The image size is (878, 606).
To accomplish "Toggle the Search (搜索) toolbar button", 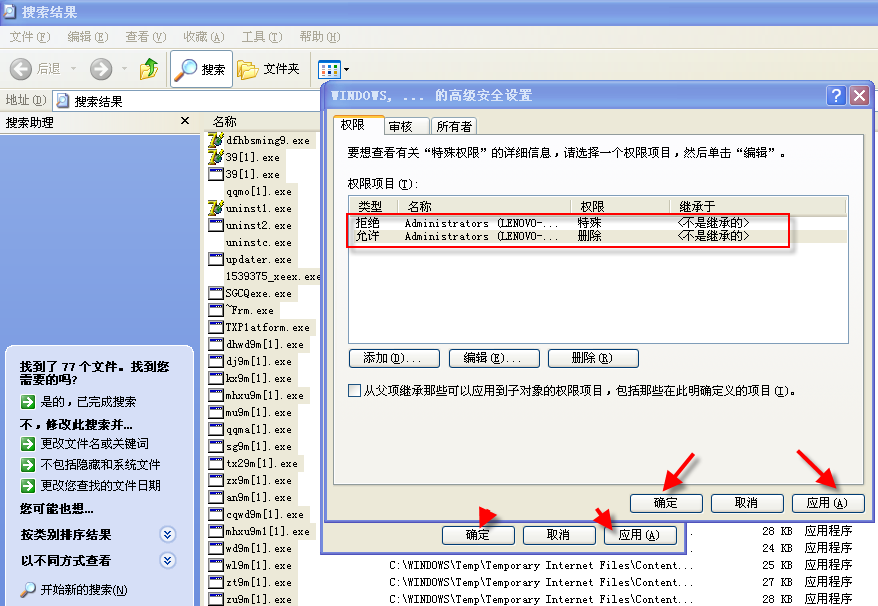I will (201, 69).
